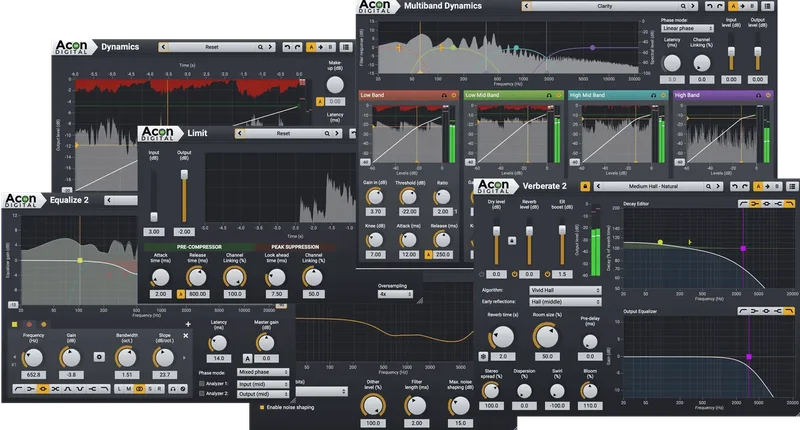Enable Analyzer 1 checkbox

tap(202, 384)
